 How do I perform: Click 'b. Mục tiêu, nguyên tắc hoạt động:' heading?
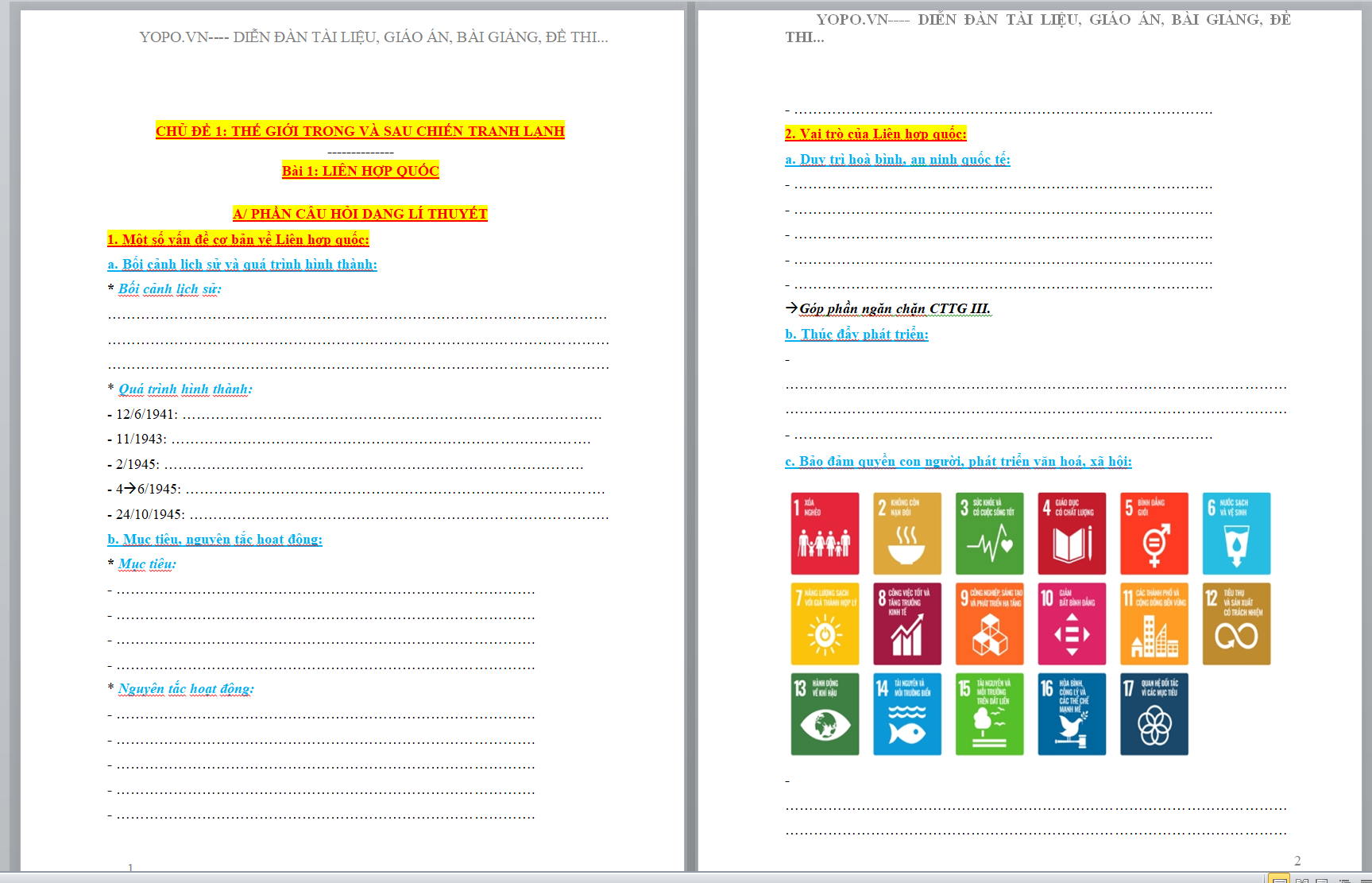pyautogui.click(x=215, y=540)
